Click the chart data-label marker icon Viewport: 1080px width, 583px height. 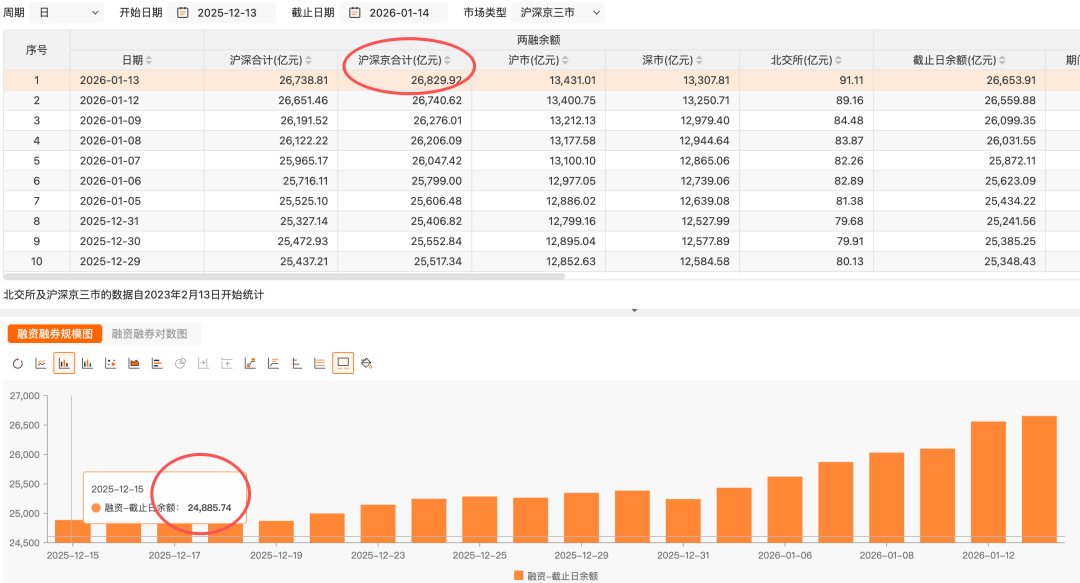250,363
